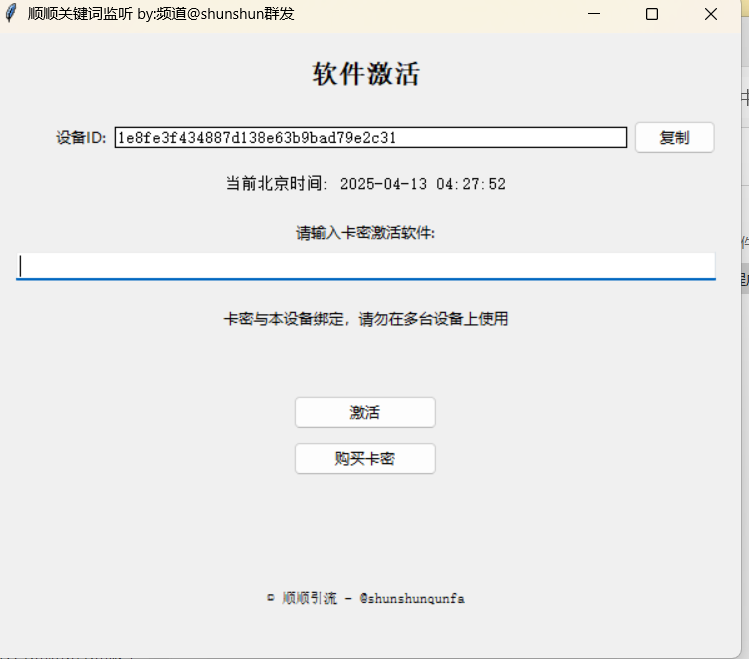
Task: Click the 软件激活 heading
Action: click(366, 74)
